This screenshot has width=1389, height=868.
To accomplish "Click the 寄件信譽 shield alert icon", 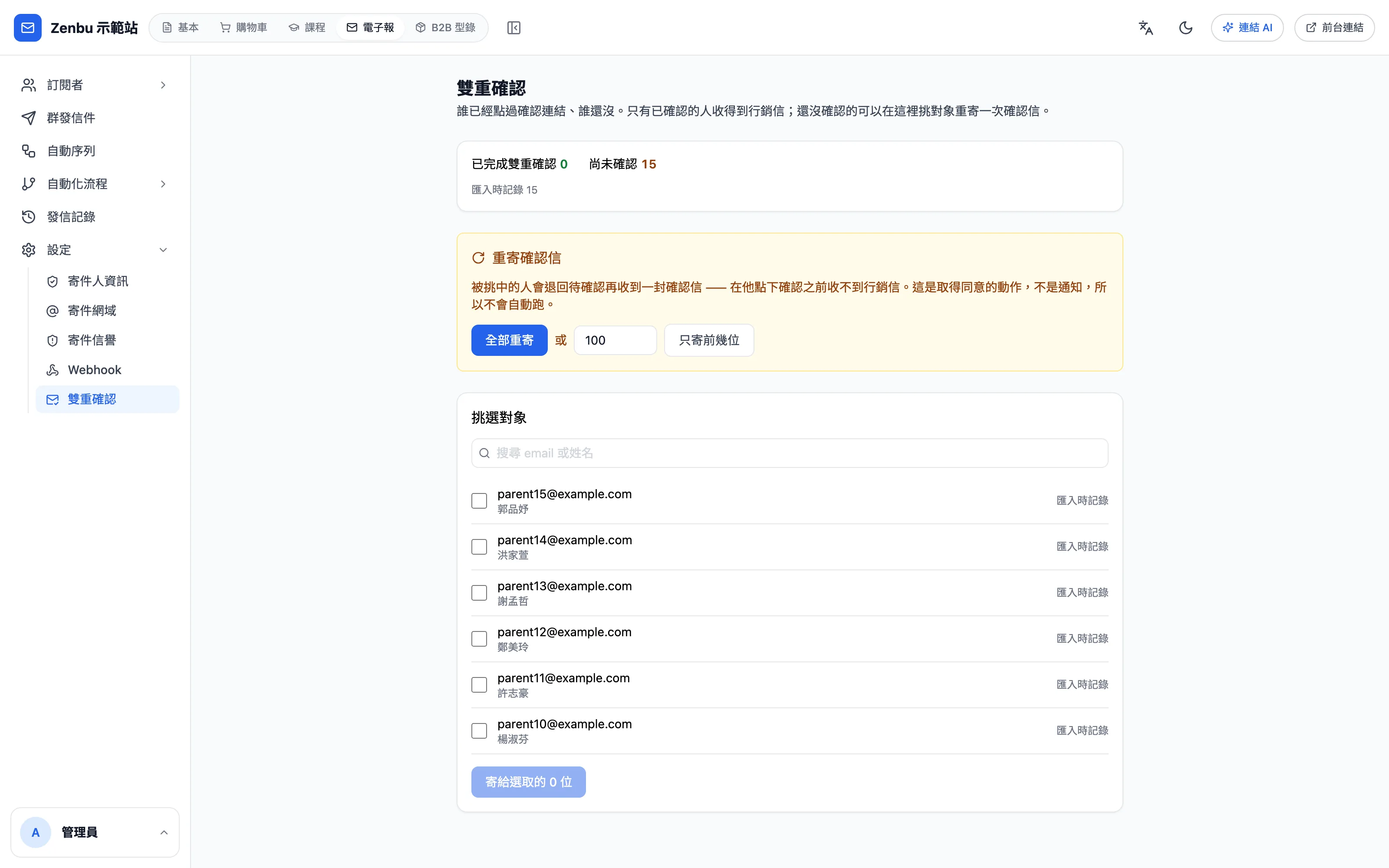I will click(53, 340).
